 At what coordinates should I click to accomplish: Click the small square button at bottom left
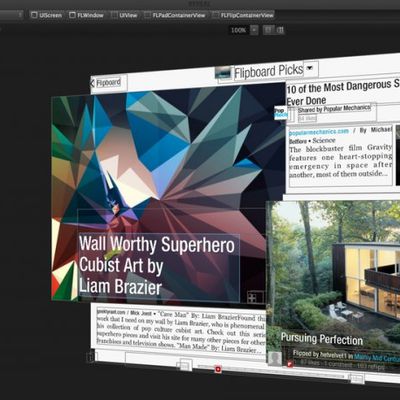(x=90, y=357)
